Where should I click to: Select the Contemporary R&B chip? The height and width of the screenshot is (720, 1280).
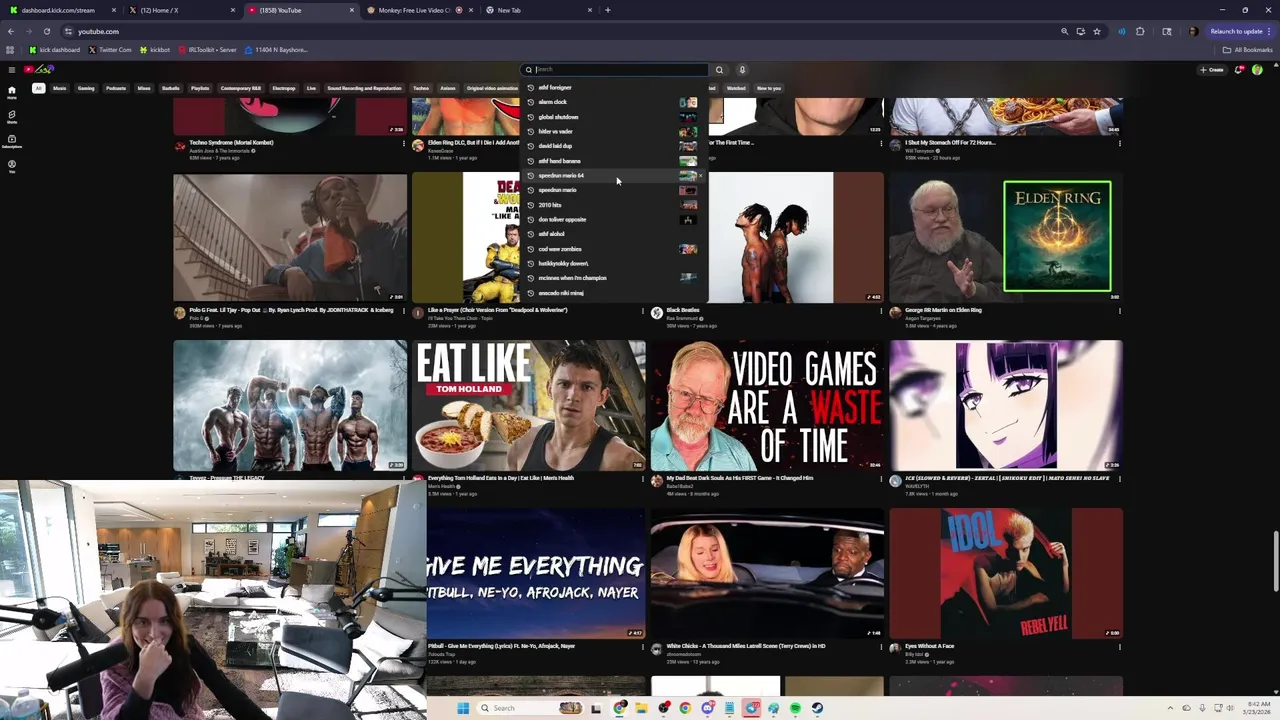[240, 88]
